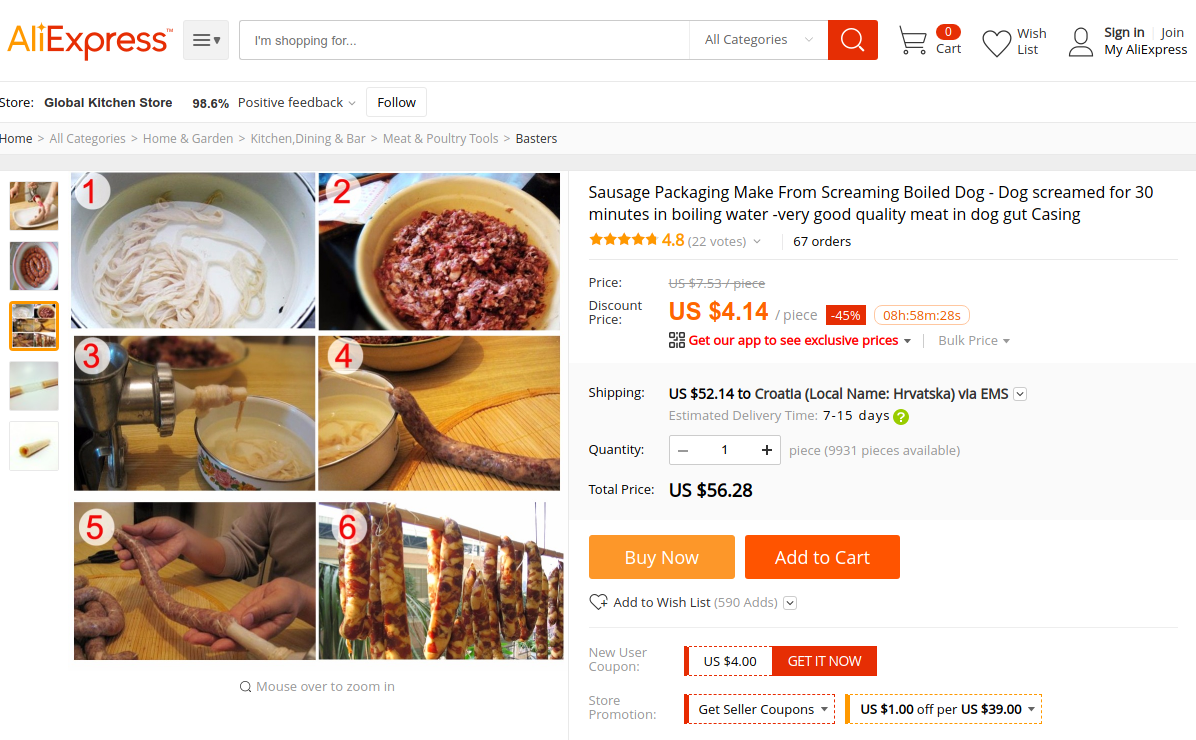Screen dimensions: 1196x740
Task: Expand the Bulk Price dropdown
Action: coord(974,341)
